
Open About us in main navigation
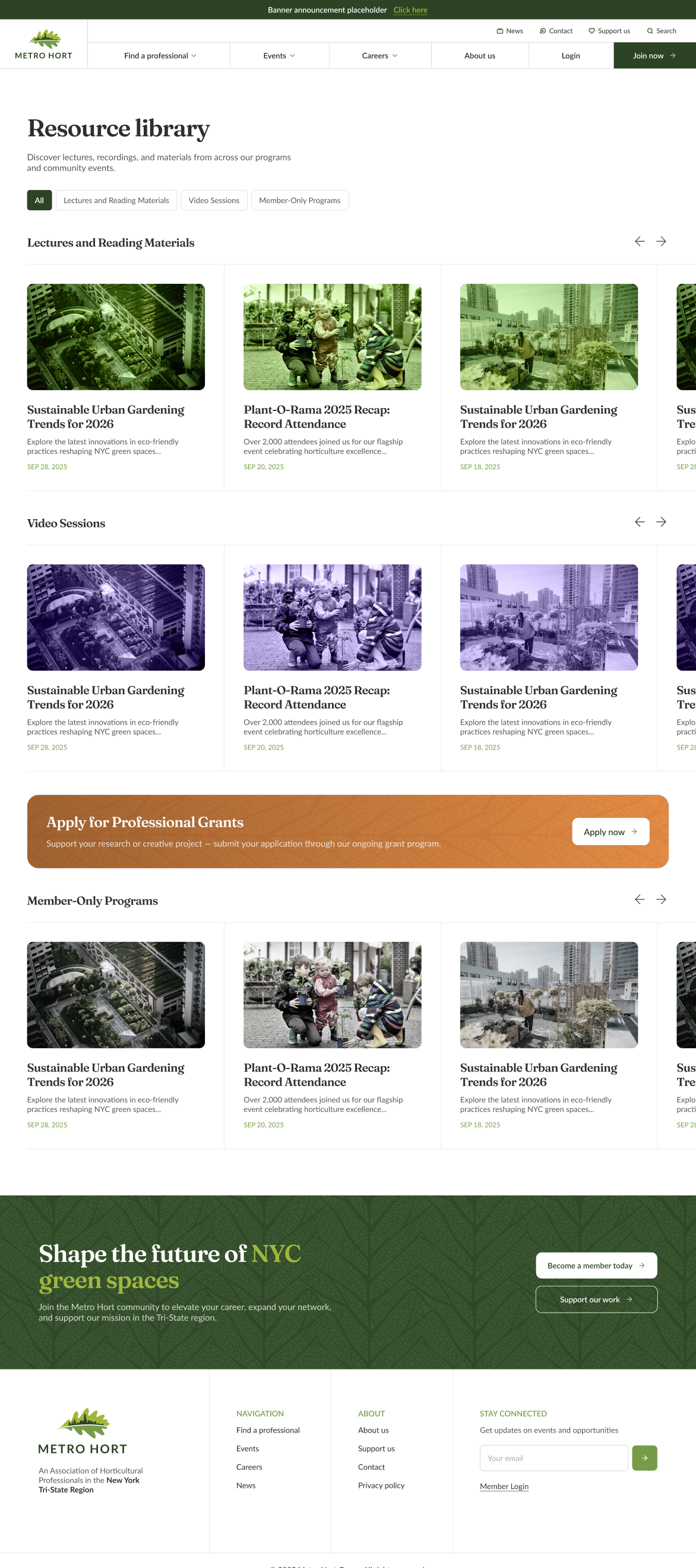(479, 56)
